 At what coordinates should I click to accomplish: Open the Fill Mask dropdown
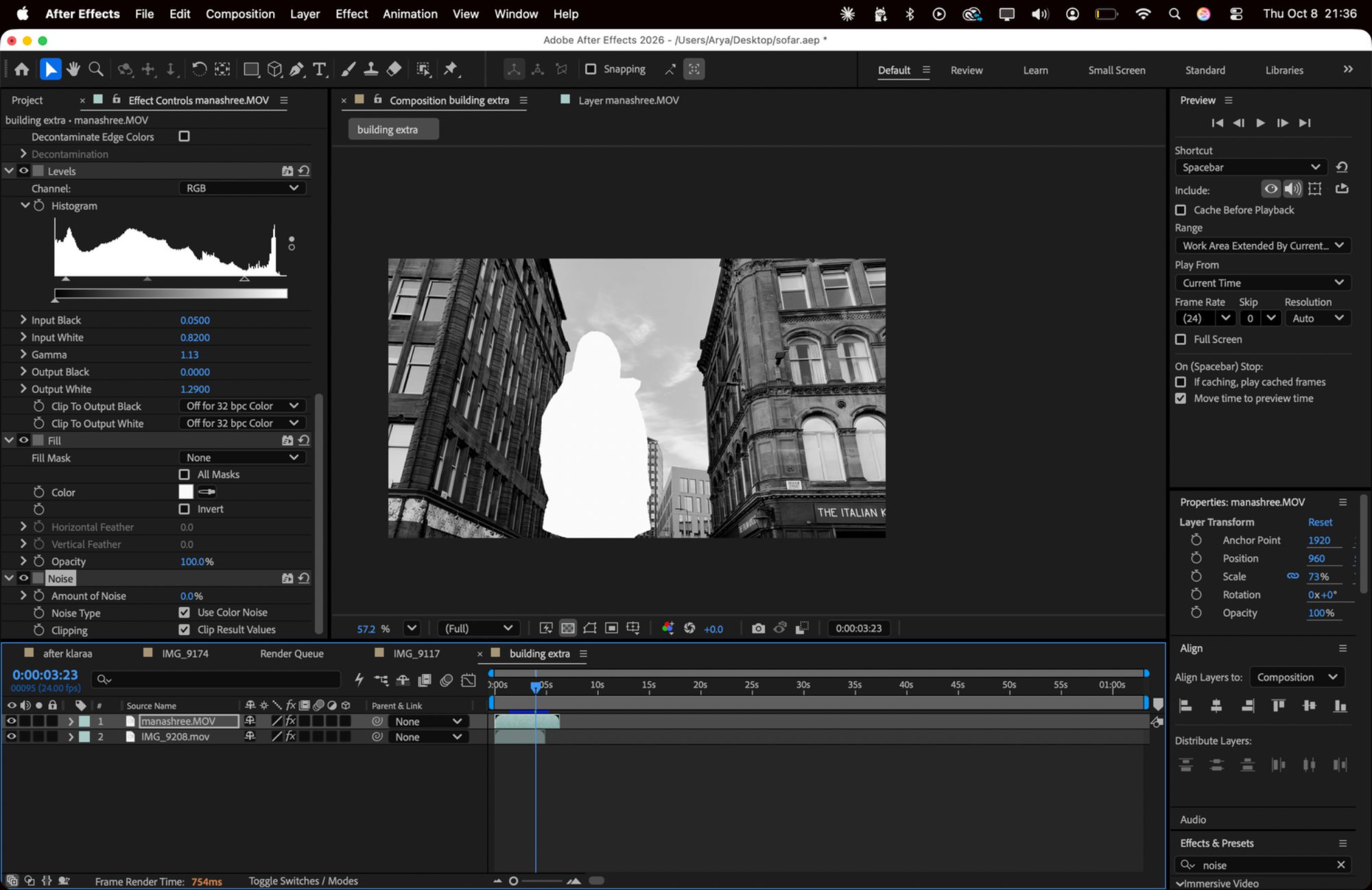click(242, 457)
